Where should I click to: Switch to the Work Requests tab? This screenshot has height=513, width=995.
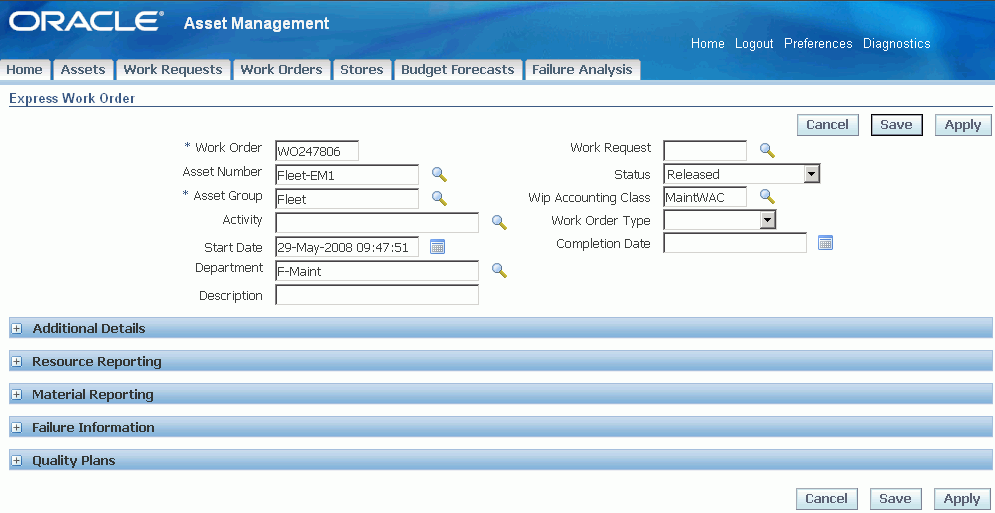[x=173, y=70]
